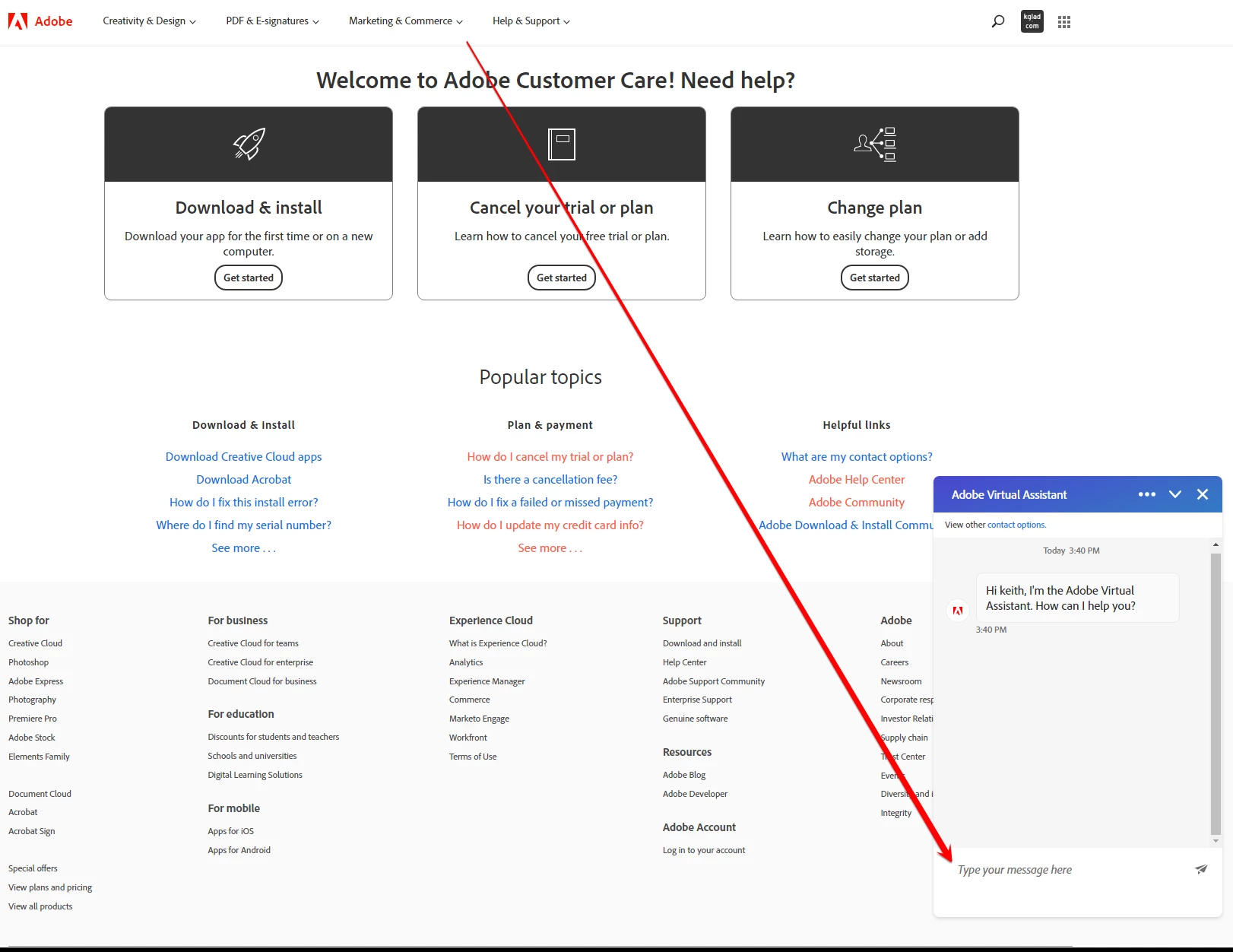Open the three-dots menu in Virtual Assistant
This screenshot has width=1233, height=952.
point(1147,494)
